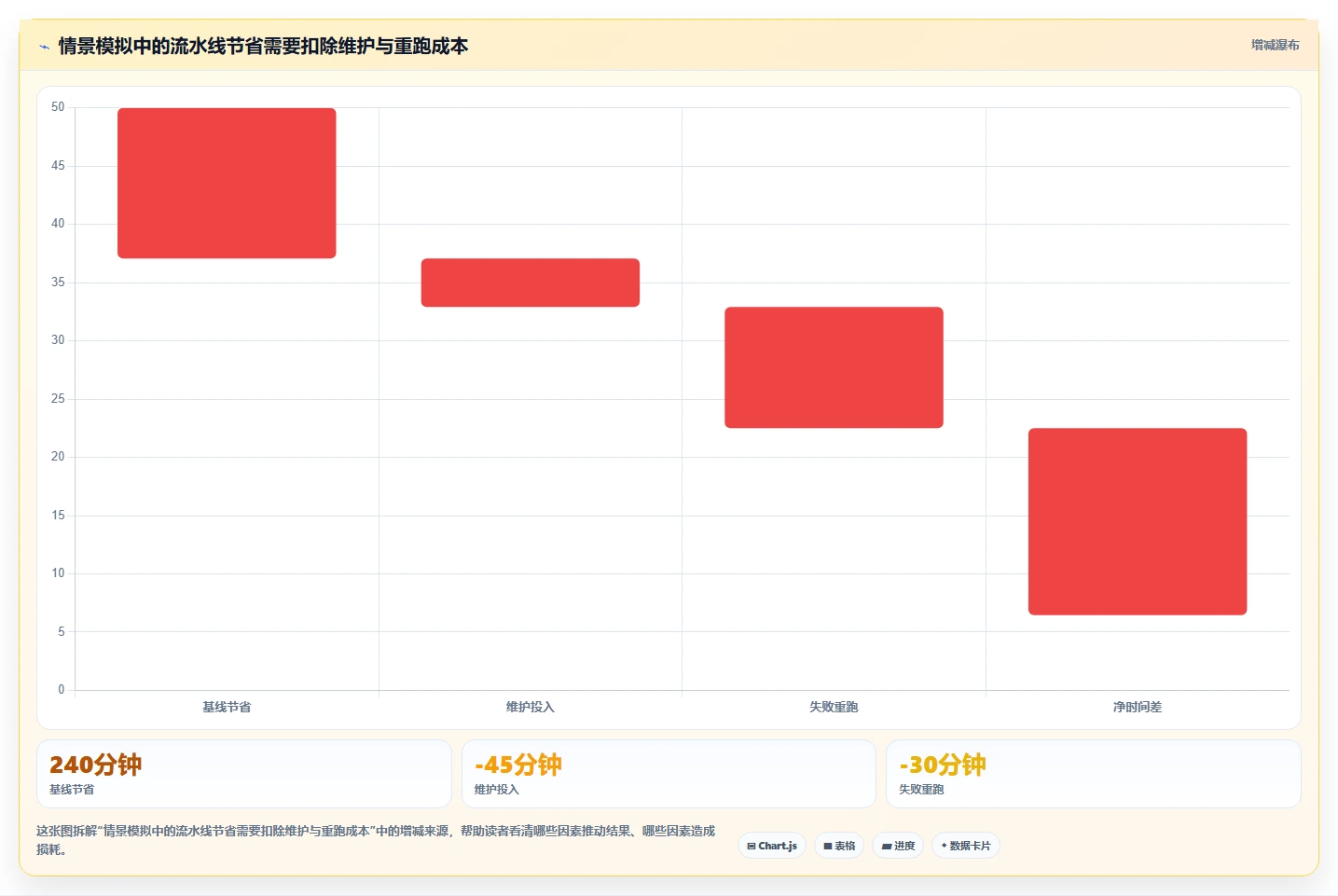Screen dimensions: 1338x896
Task: Click the 基线节省 caption under 240分钟
Action: point(72,790)
